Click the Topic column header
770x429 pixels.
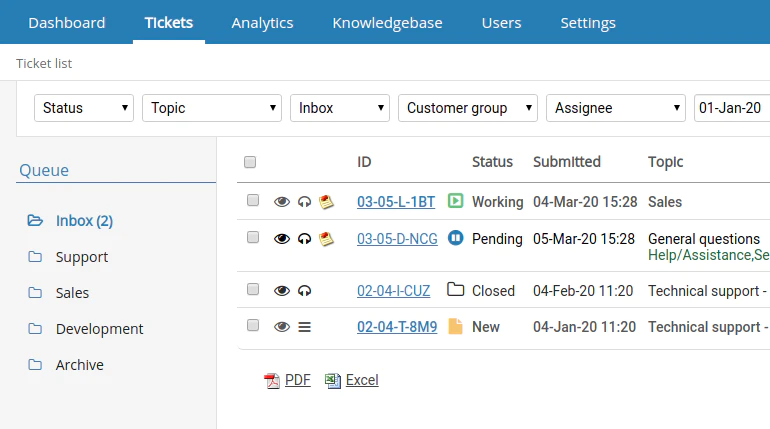pos(665,162)
